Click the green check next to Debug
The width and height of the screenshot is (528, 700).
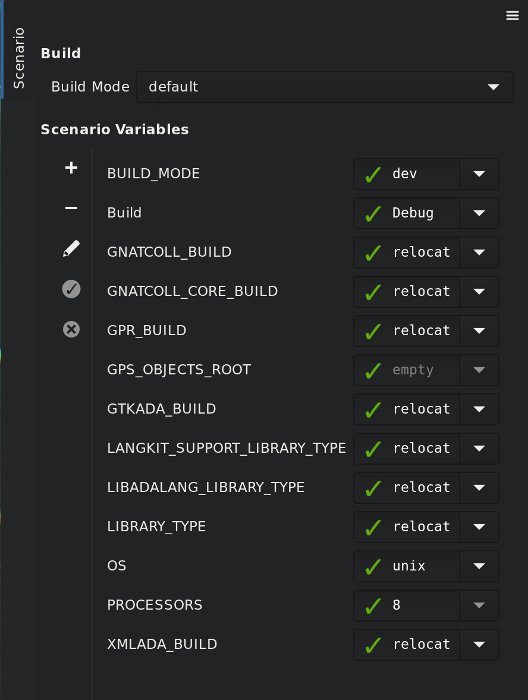[373, 213]
